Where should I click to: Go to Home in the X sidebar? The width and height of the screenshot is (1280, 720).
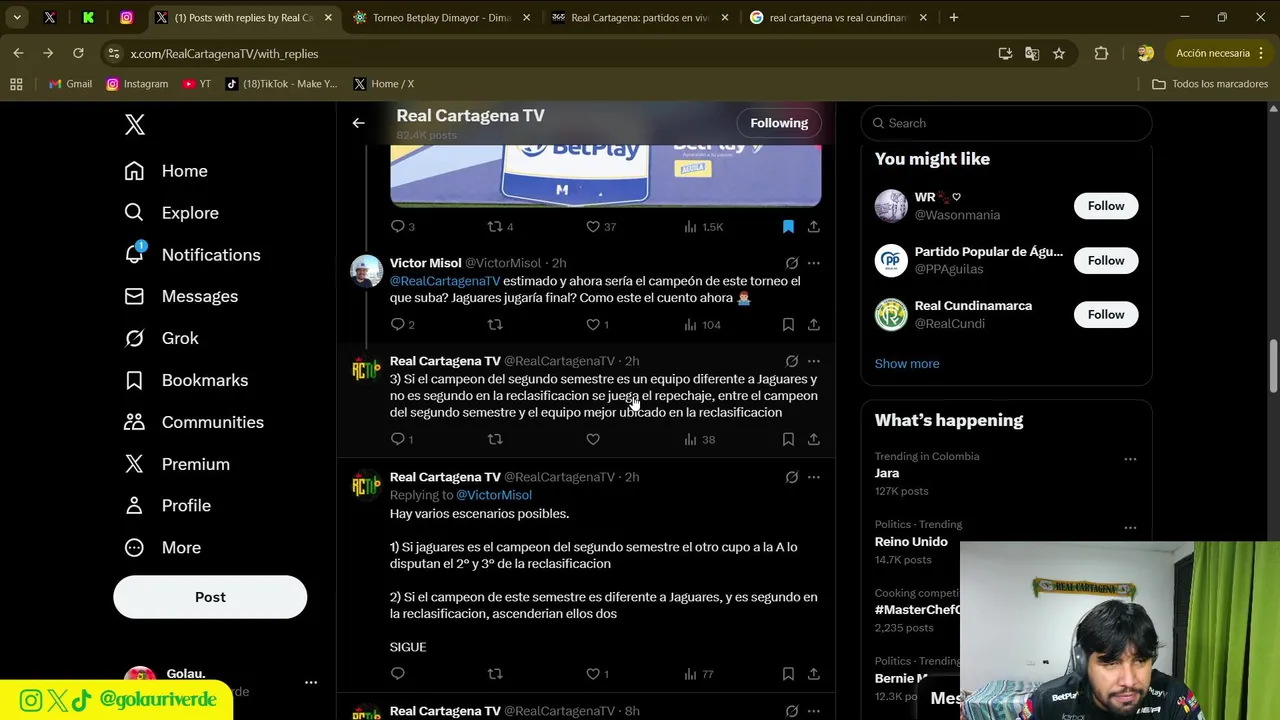tap(166, 171)
